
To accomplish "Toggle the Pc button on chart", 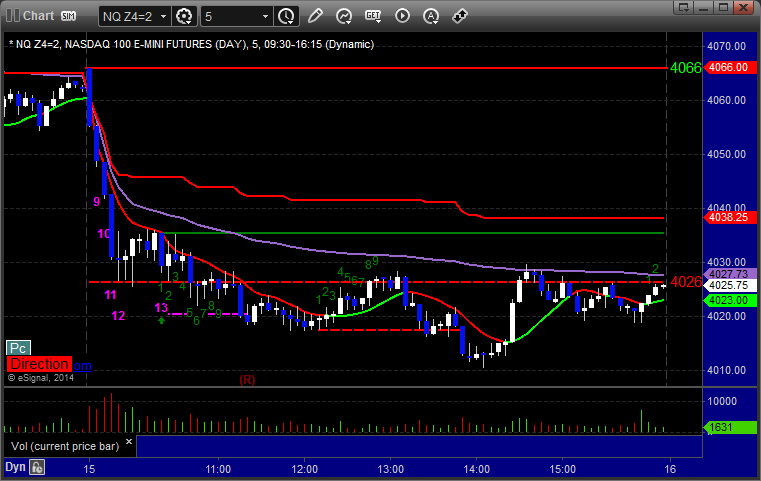I will [x=17, y=348].
